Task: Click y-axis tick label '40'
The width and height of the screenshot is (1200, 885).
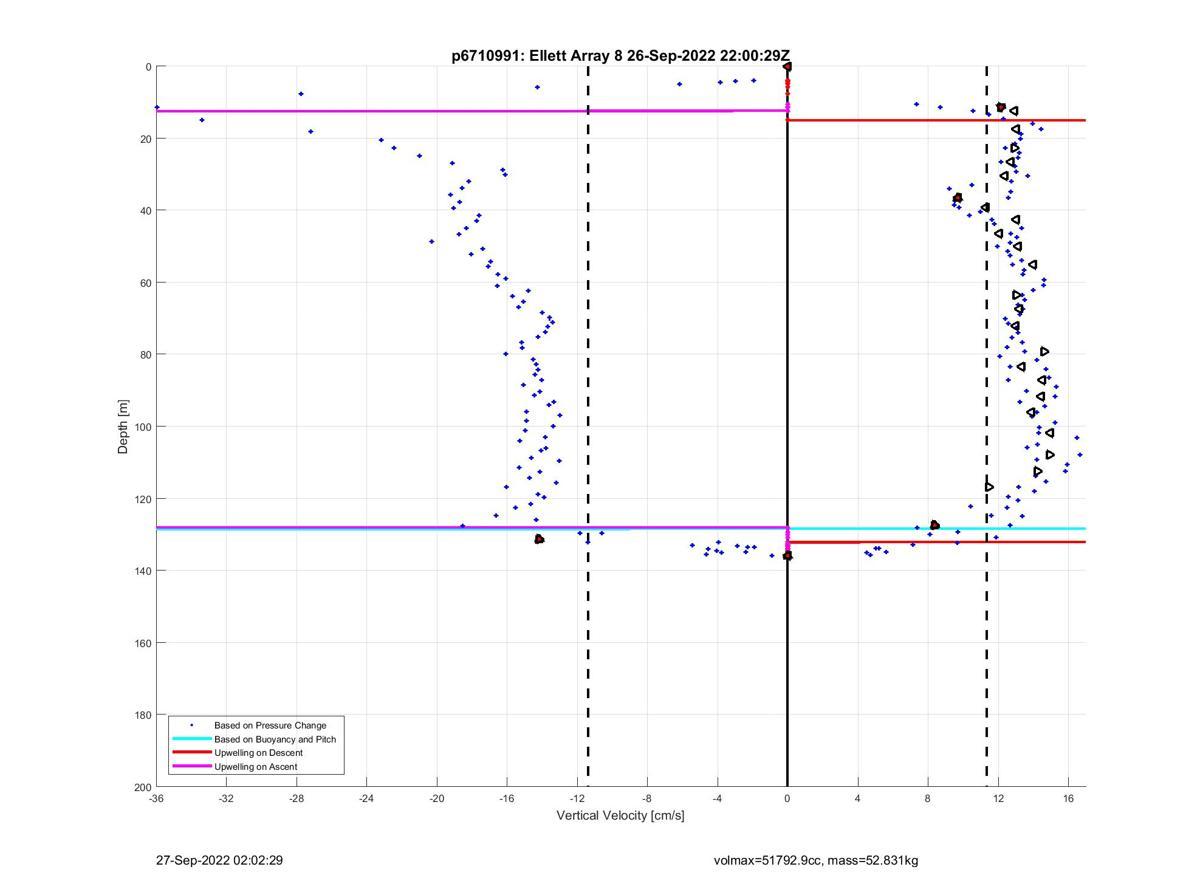Action: tap(145, 211)
